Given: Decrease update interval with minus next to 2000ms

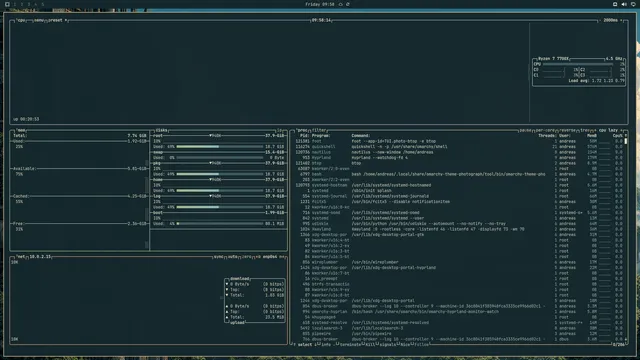Looking at the screenshot, I should (600, 20).
